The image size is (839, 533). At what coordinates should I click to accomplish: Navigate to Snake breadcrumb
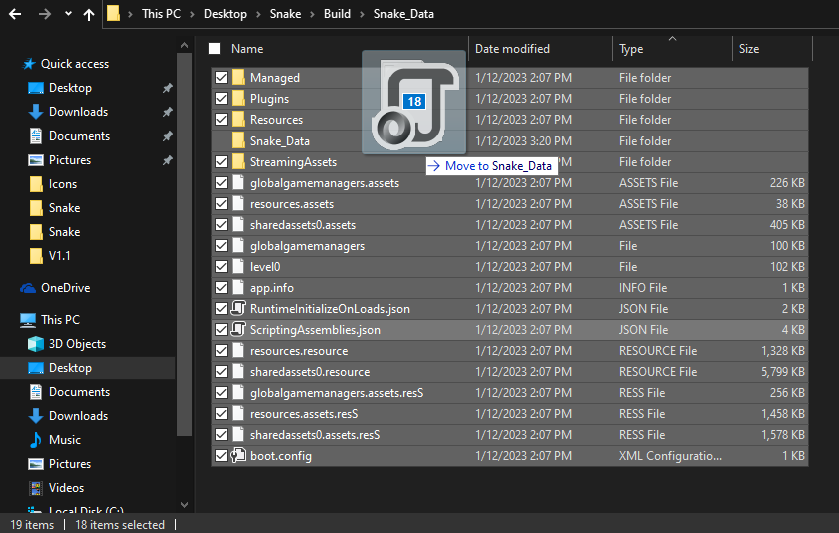[285, 14]
